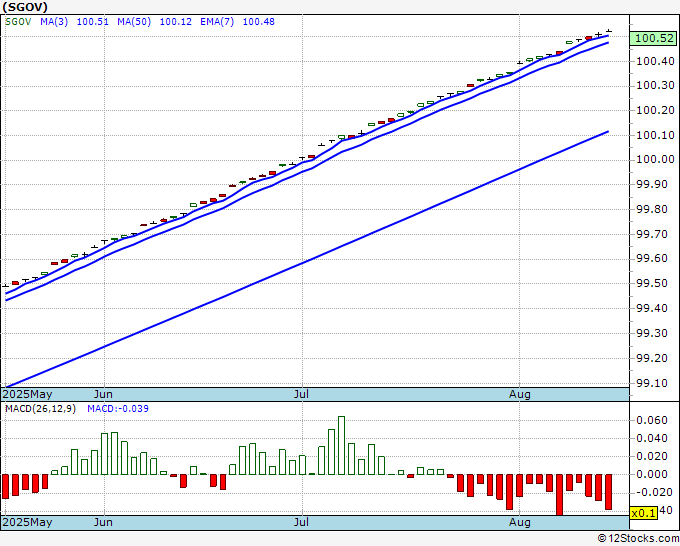
Task: Click the 0.000 MACD axis label
Action: pos(652,474)
